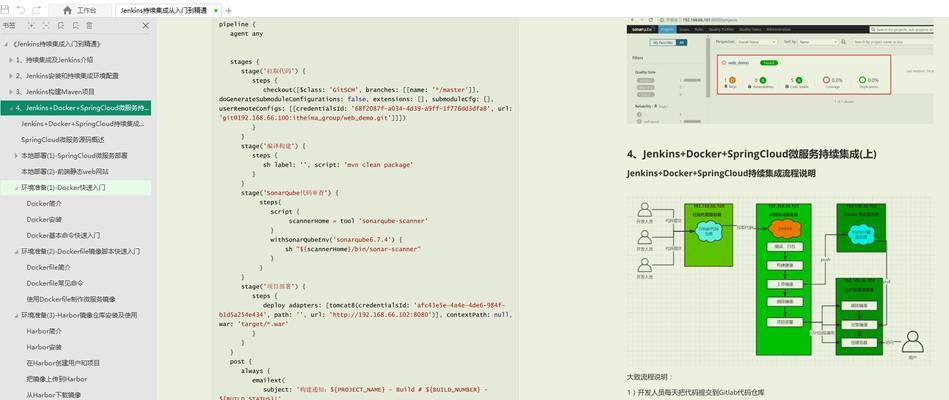The height and width of the screenshot is (400, 949).
Task: Open bookmark Docker简介
Action: coord(44,203)
